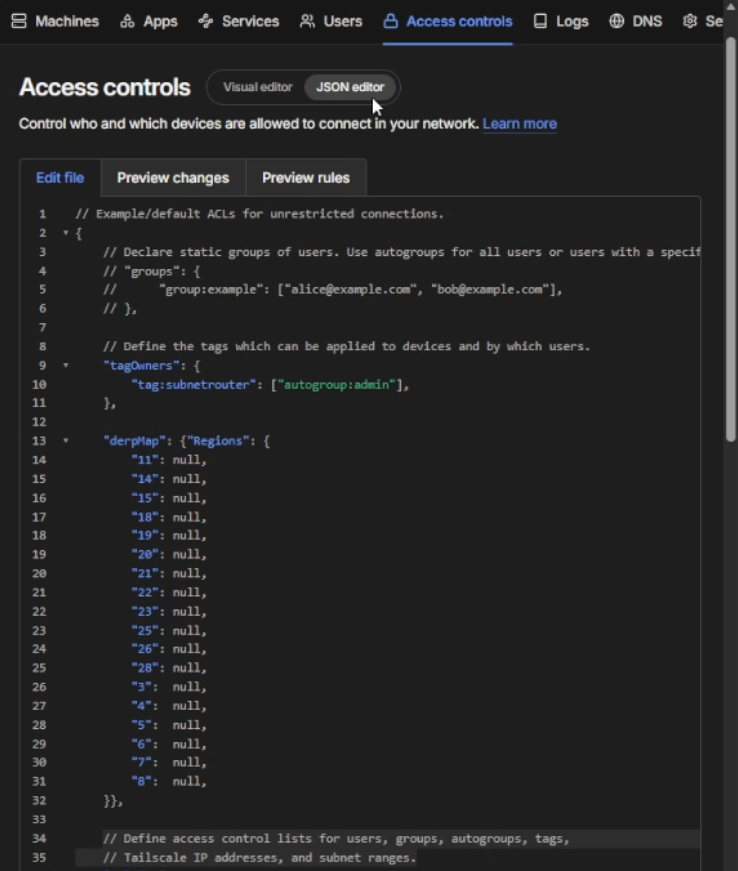Click the Learn more link
The width and height of the screenshot is (738, 871).
[519, 123]
